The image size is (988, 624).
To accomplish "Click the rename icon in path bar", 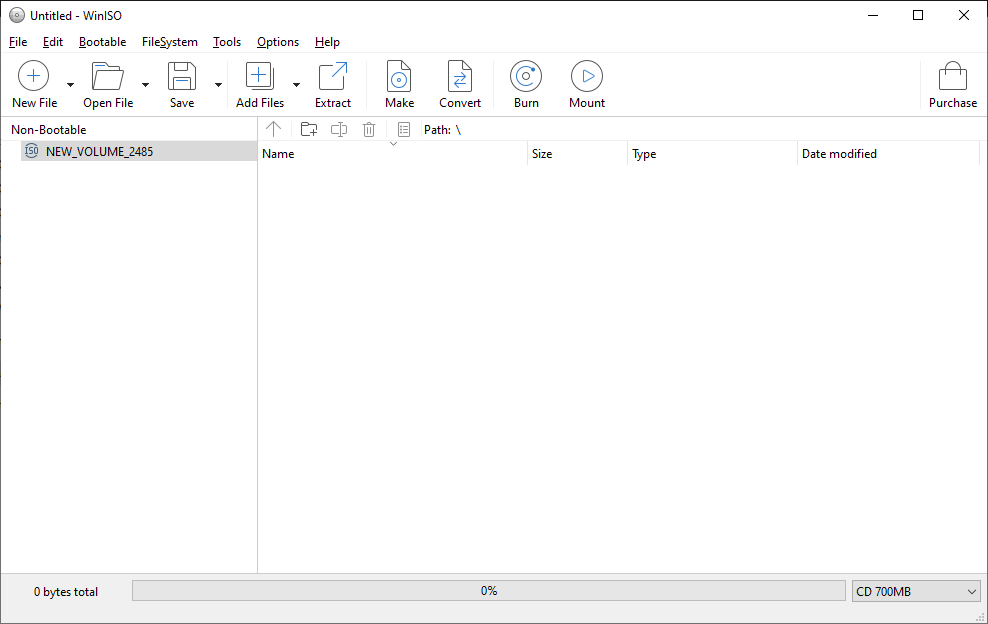I will [x=339, y=129].
